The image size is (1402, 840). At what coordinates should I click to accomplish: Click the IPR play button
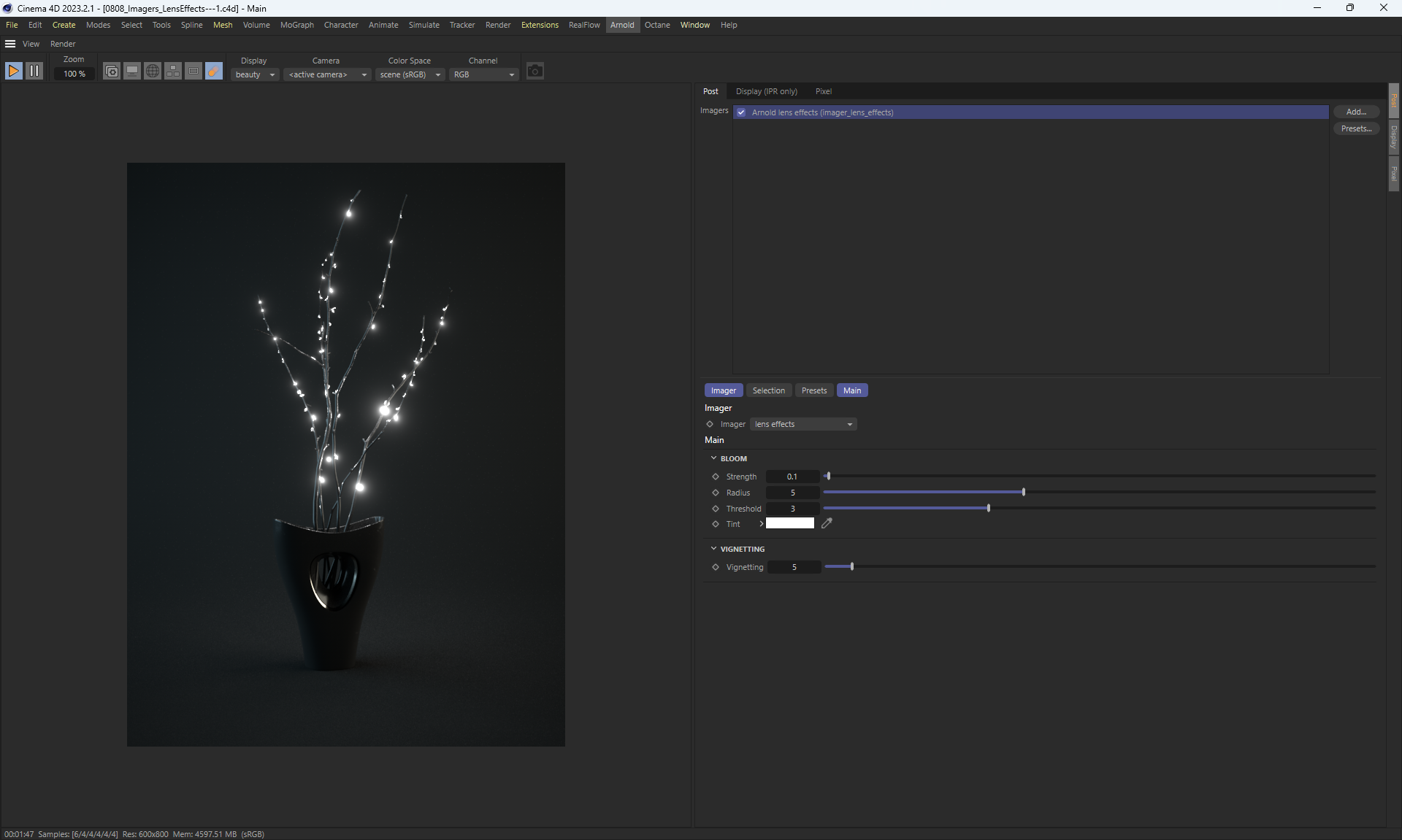click(13, 71)
